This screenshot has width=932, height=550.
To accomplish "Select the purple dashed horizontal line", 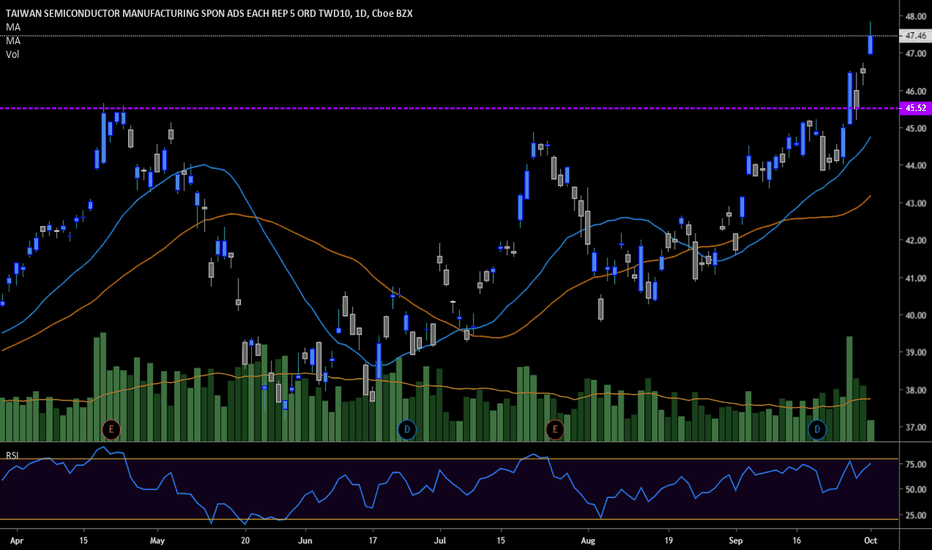I will (449, 108).
